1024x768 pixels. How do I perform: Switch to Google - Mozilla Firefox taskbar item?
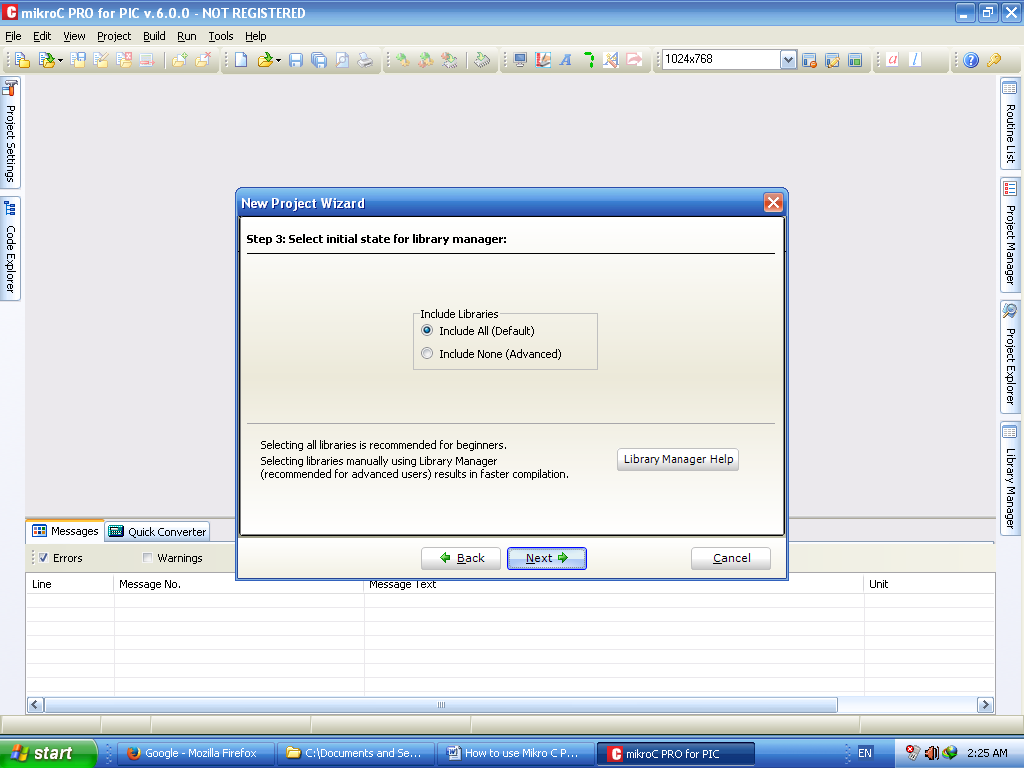[x=196, y=753]
